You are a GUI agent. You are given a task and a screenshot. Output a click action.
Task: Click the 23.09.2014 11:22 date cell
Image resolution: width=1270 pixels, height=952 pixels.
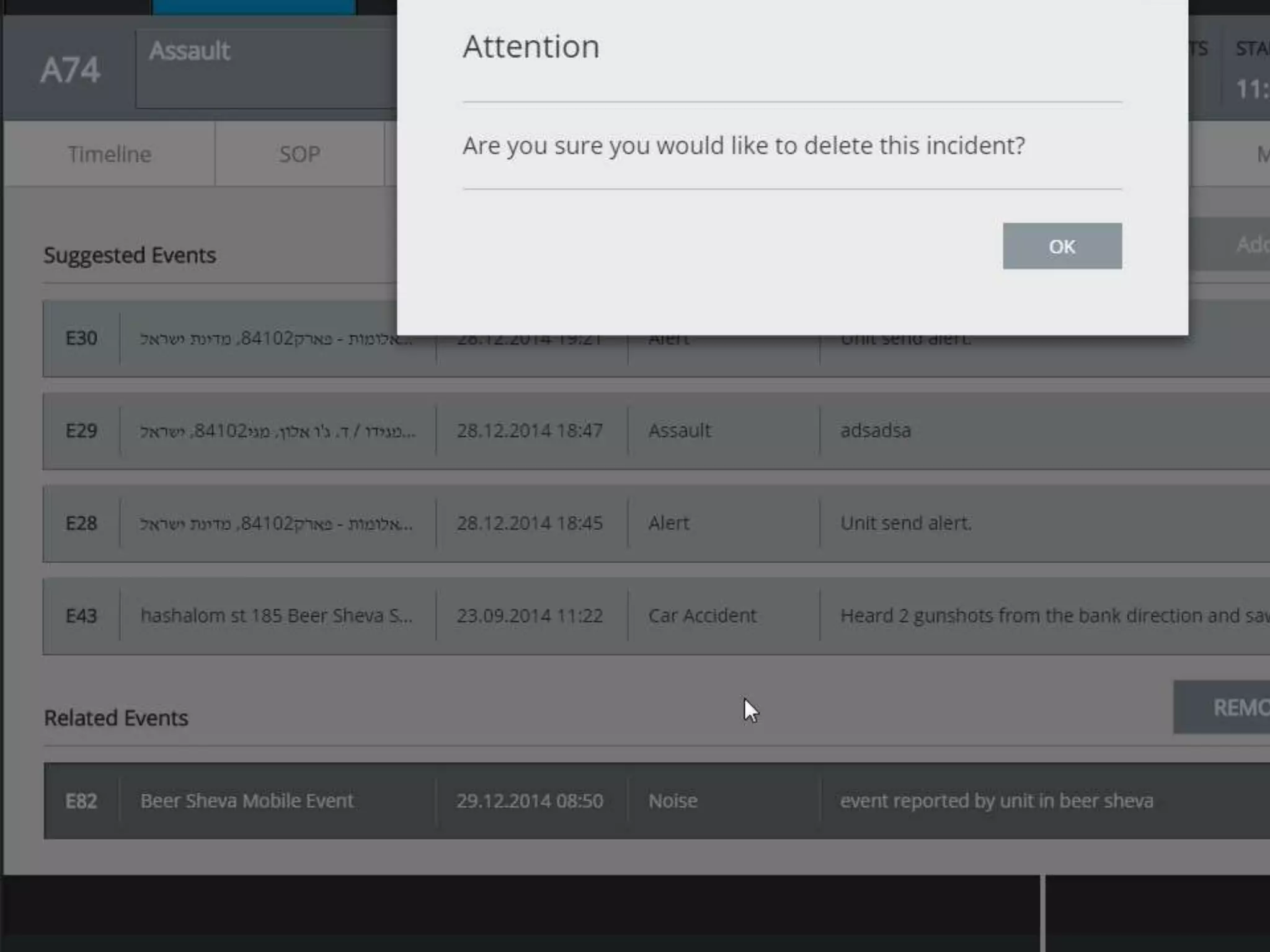point(530,616)
